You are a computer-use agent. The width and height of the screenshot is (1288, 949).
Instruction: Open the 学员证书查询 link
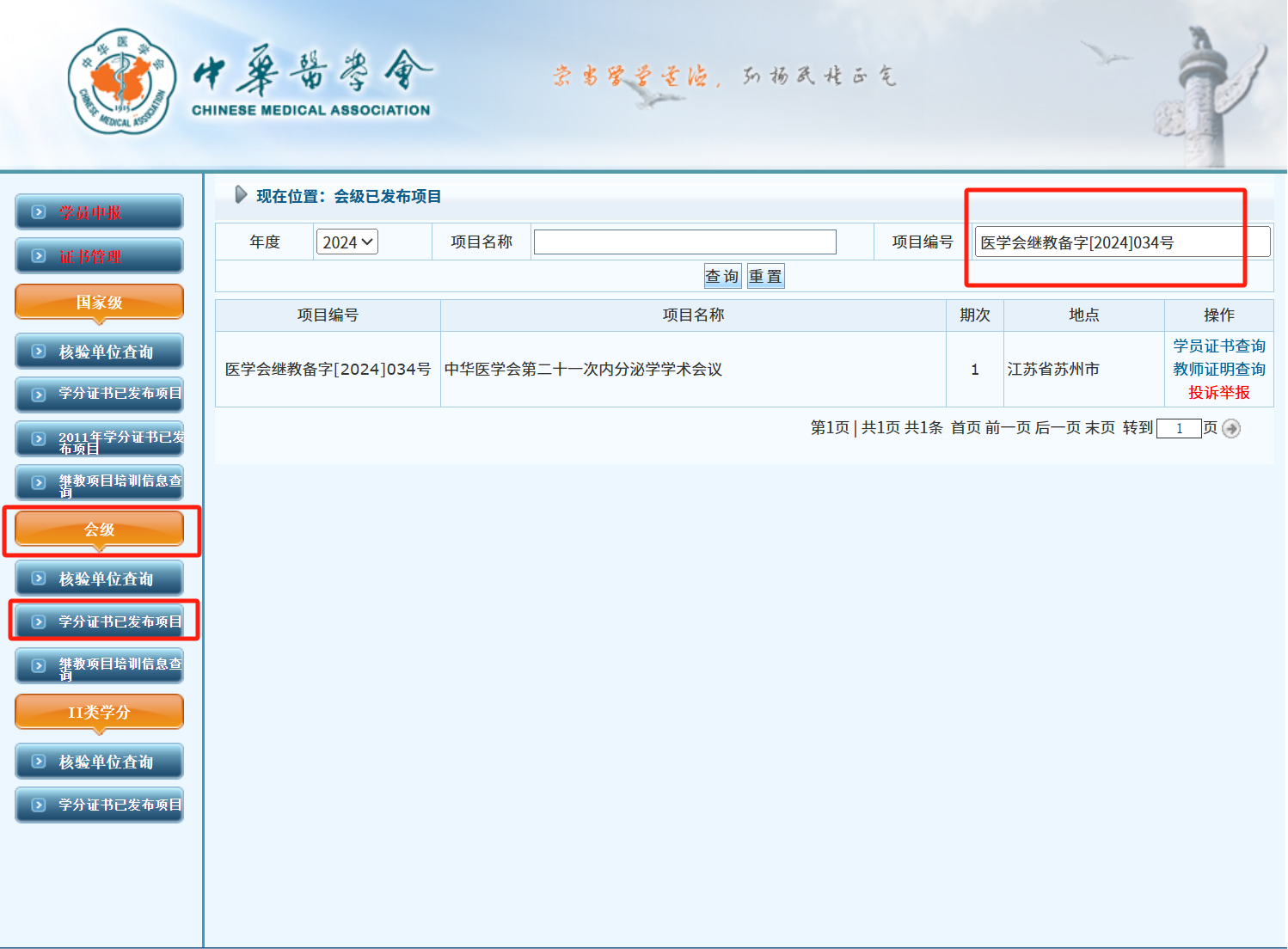pyautogui.click(x=1219, y=346)
